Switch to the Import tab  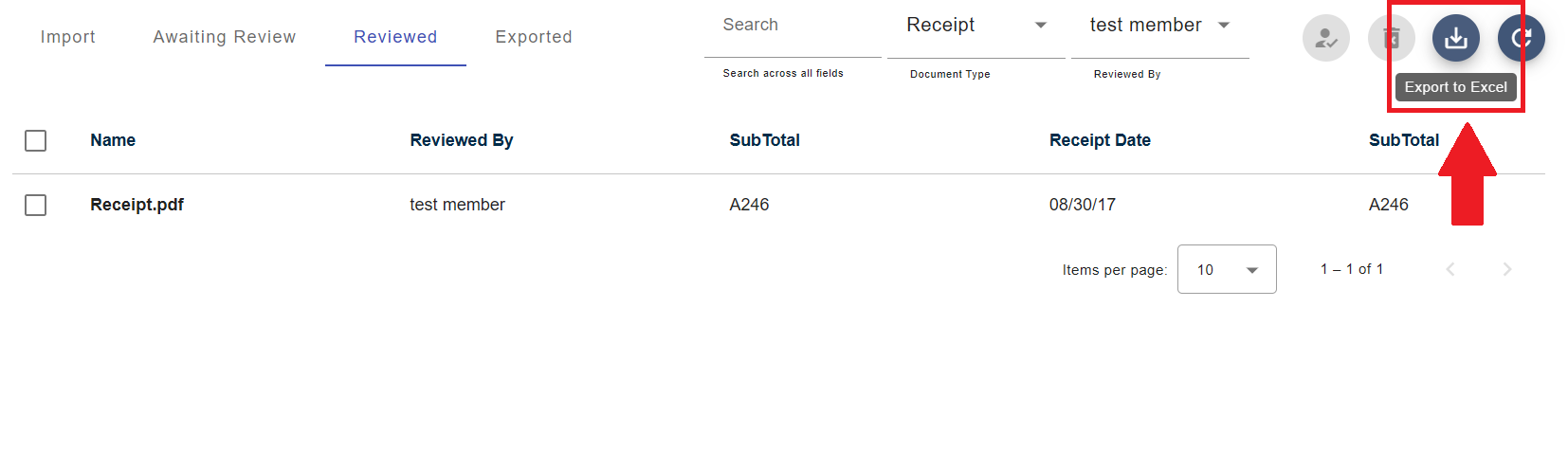tap(67, 37)
